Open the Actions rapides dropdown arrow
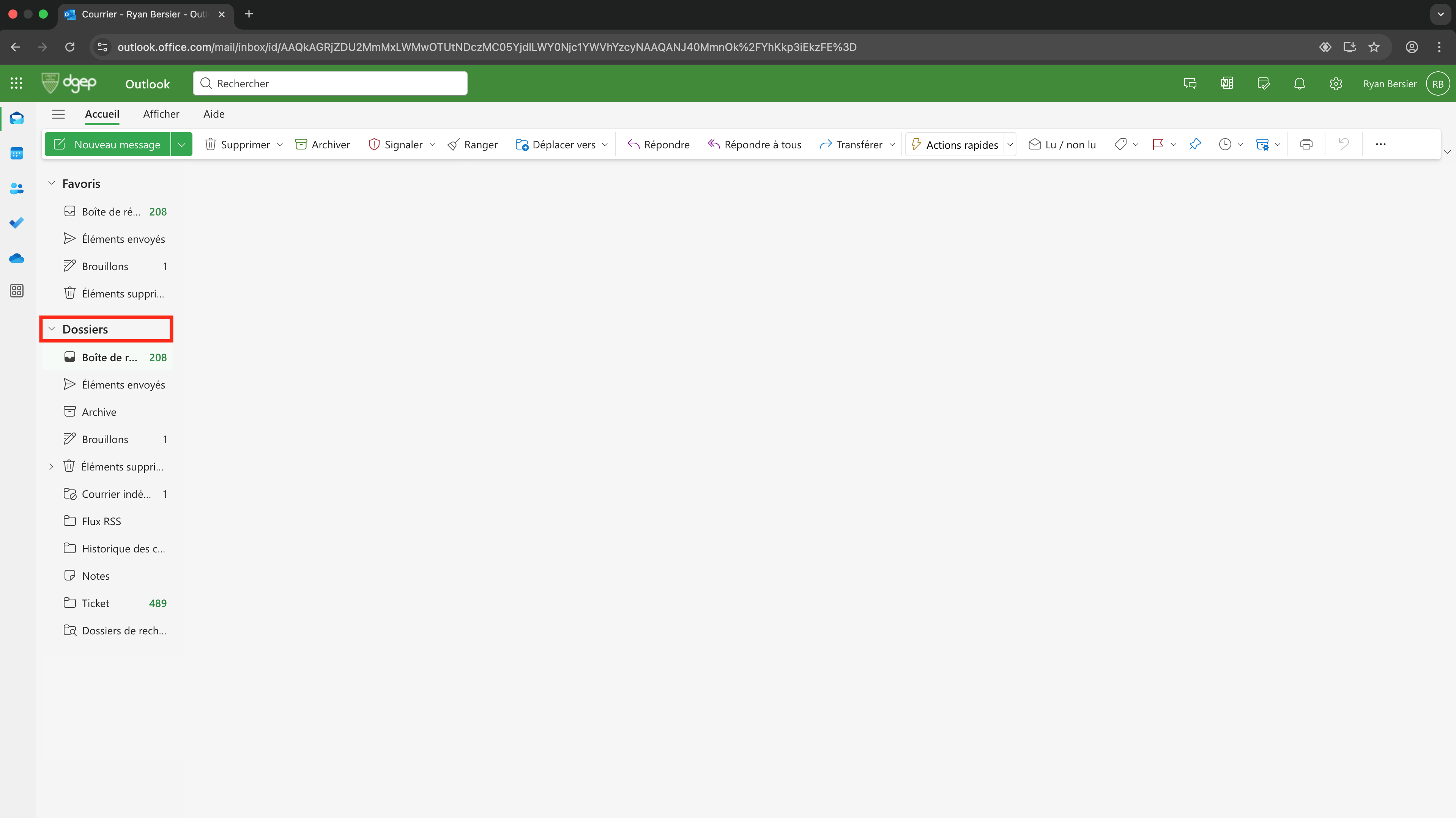Viewport: 1456px width, 818px height. (x=1010, y=145)
